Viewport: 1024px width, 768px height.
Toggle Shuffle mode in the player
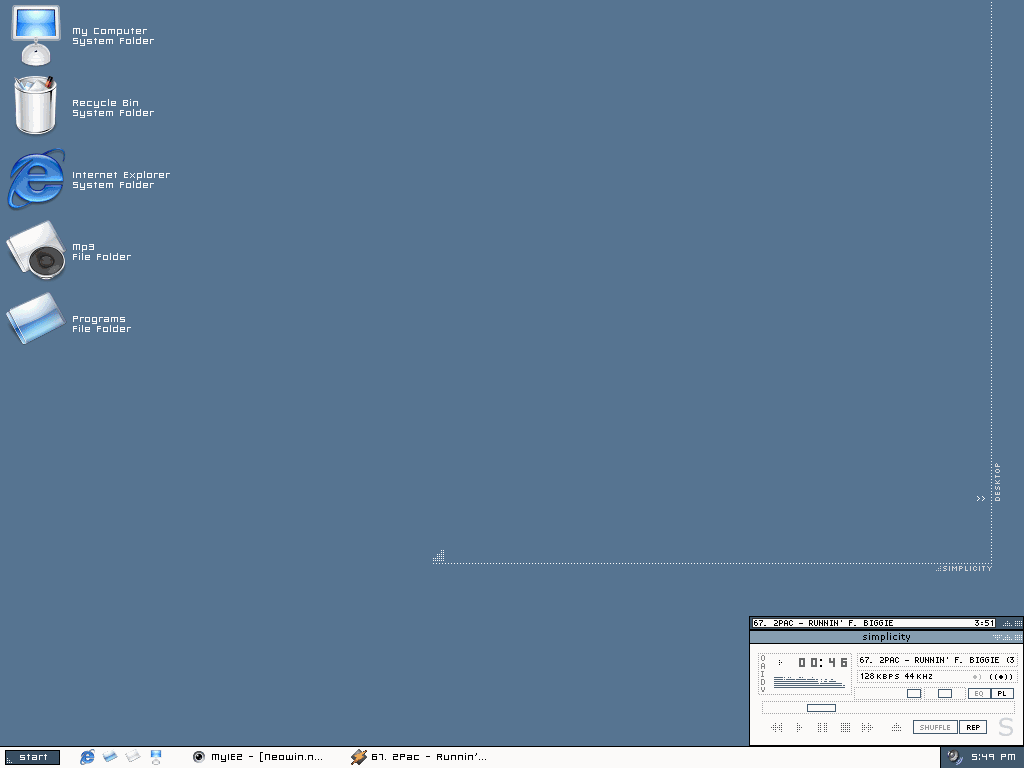[934, 727]
